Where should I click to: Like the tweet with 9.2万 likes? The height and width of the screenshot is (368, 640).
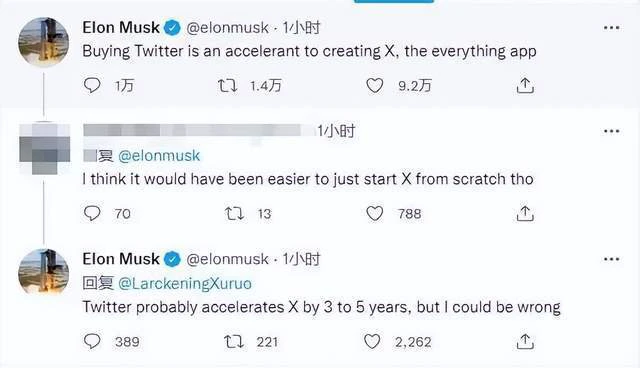(x=374, y=86)
